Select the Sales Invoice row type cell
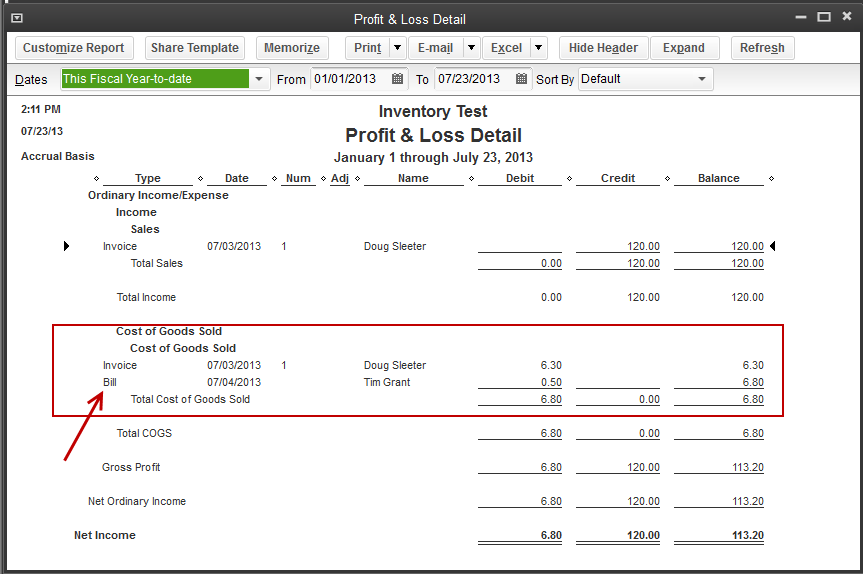863x574 pixels. point(120,246)
